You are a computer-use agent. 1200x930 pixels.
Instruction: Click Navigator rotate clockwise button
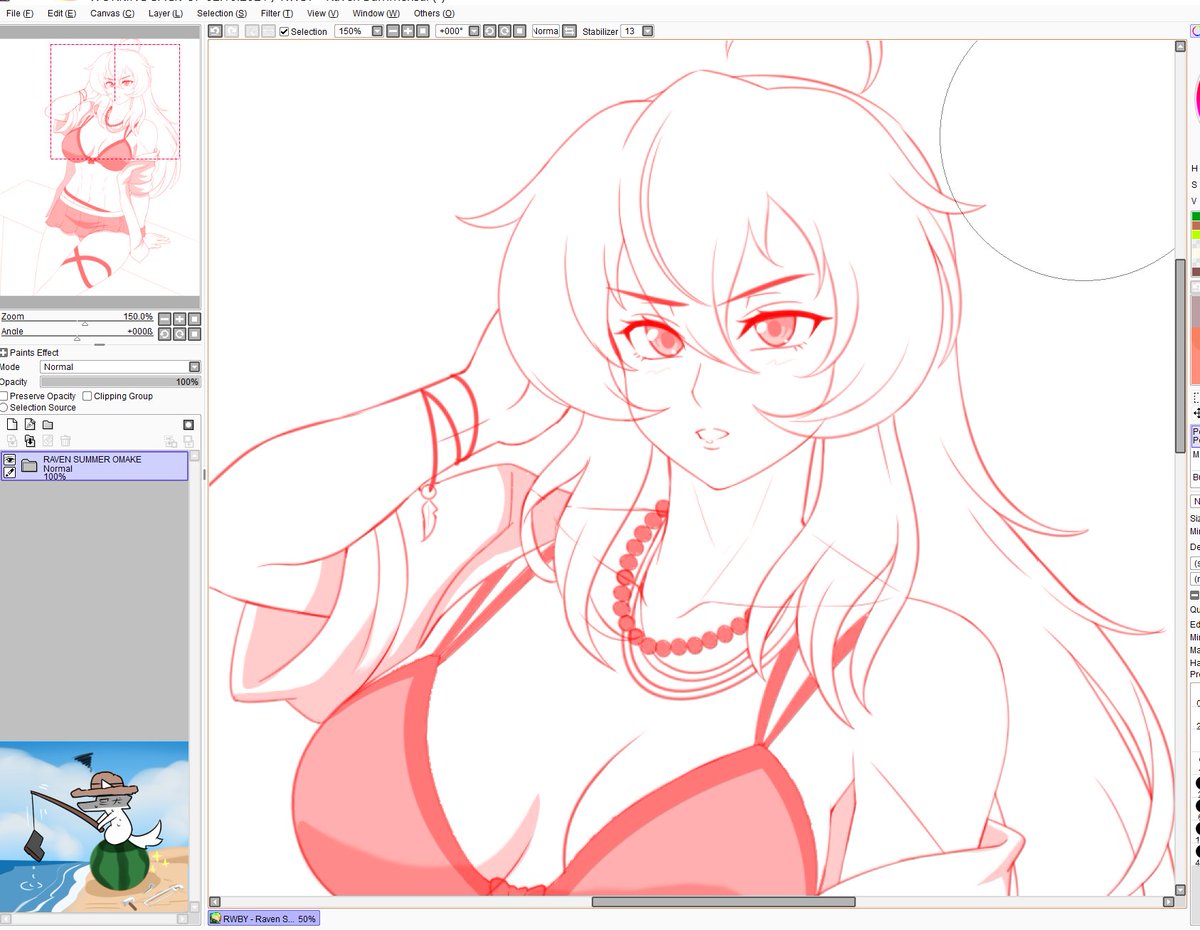point(179,334)
